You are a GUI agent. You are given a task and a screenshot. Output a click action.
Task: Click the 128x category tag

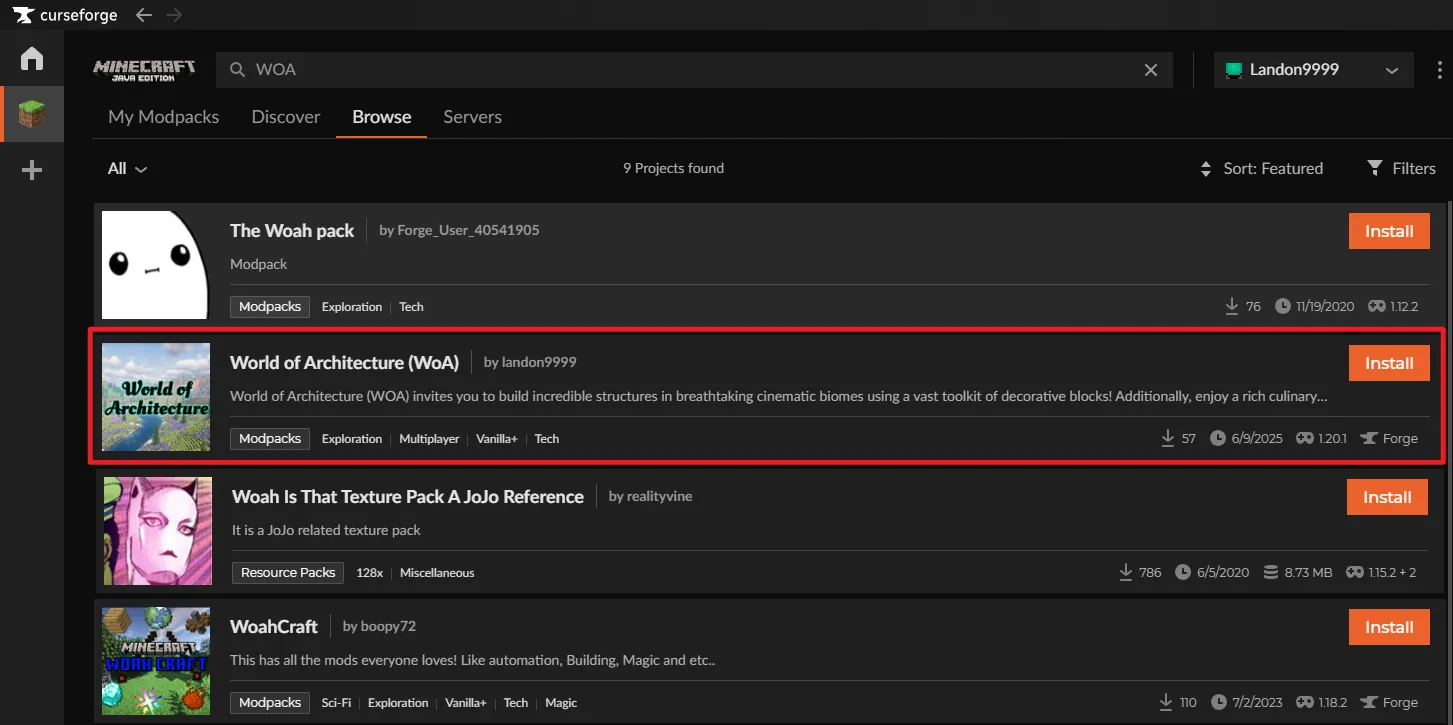coord(370,573)
